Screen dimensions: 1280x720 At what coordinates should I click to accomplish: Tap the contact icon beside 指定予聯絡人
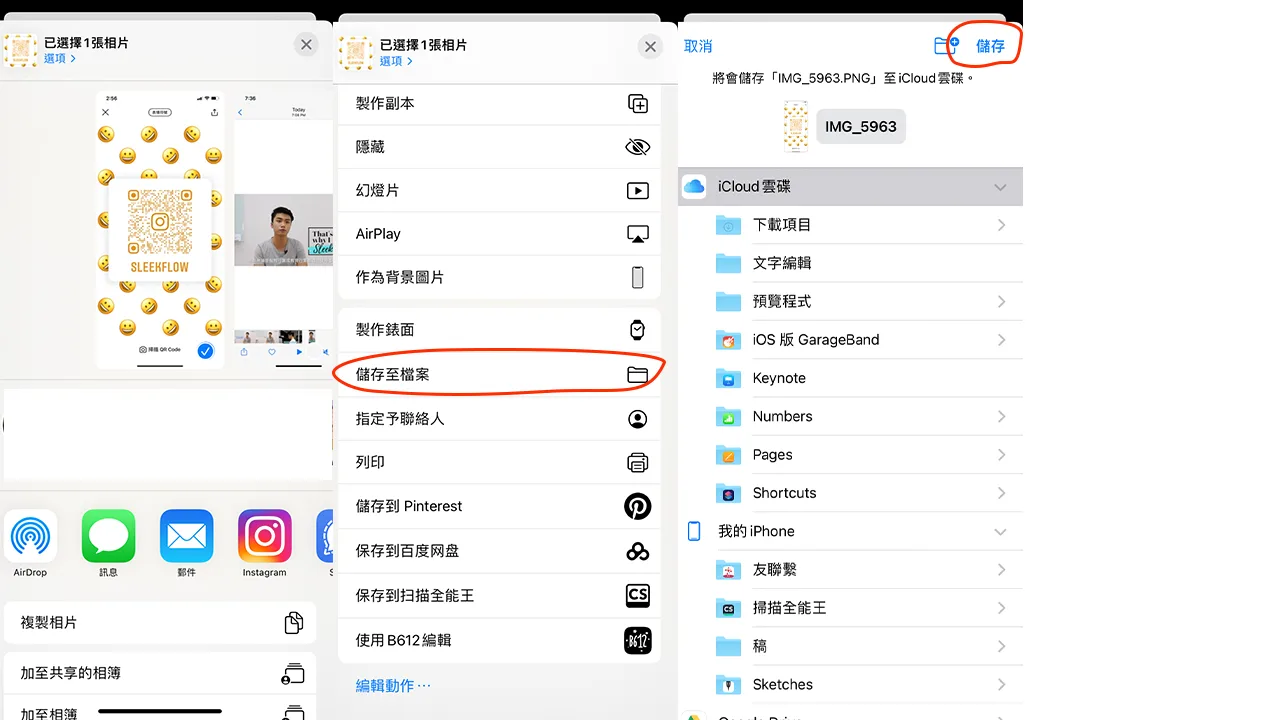(637, 419)
